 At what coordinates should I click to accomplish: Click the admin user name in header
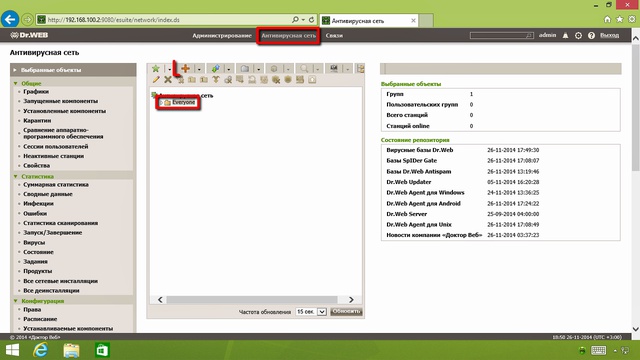point(547,35)
